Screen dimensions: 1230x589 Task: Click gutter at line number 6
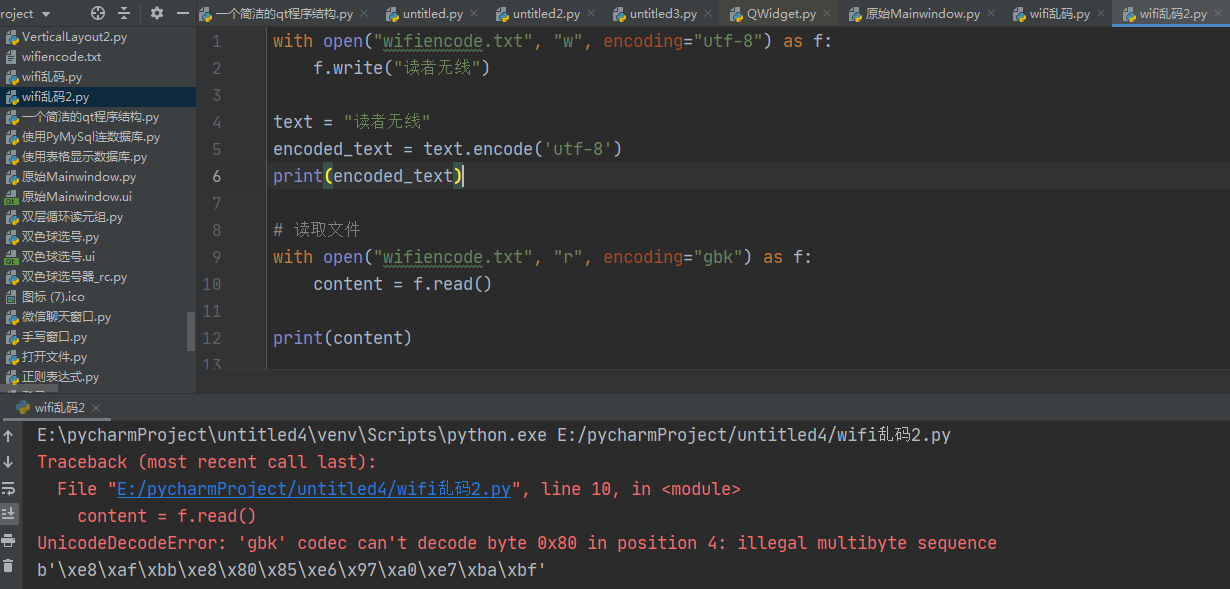[x=217, y=176]
